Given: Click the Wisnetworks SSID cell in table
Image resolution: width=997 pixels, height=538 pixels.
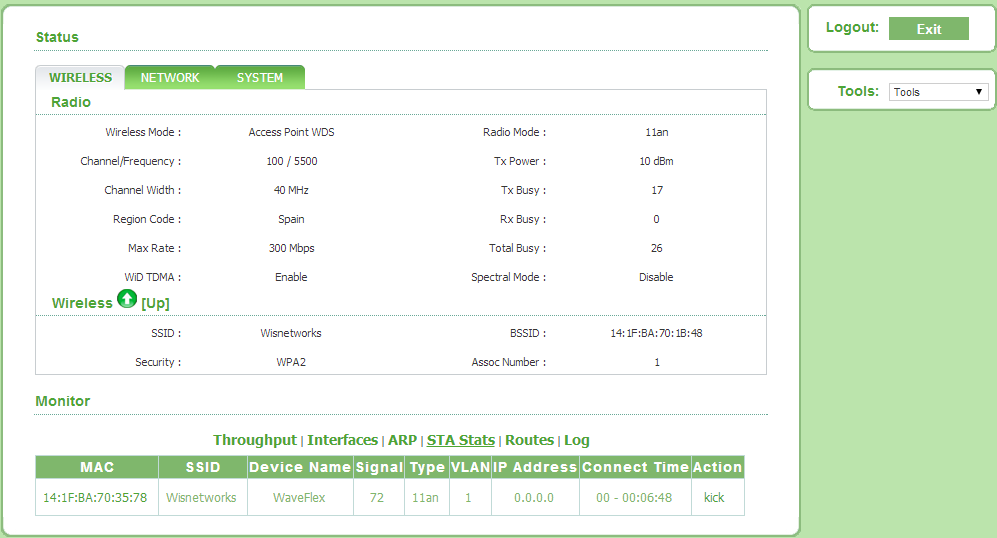Looking at the screenshot, I should tap(201, 497).
